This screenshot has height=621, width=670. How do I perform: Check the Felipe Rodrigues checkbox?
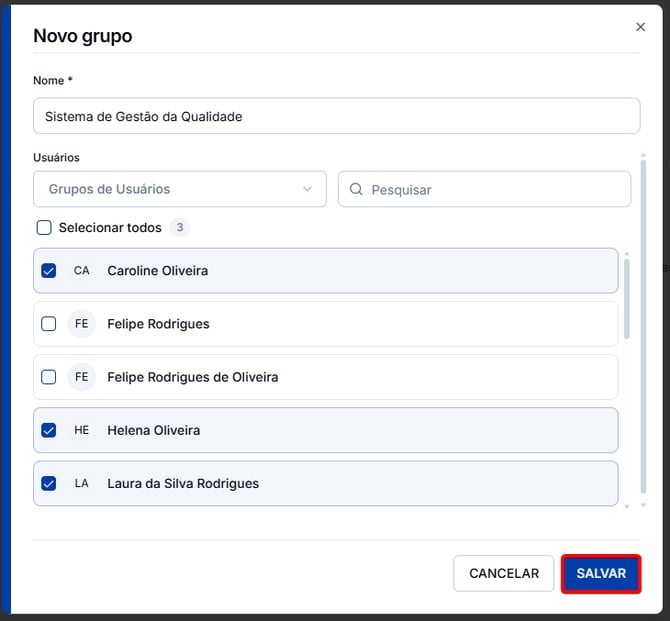48,324
